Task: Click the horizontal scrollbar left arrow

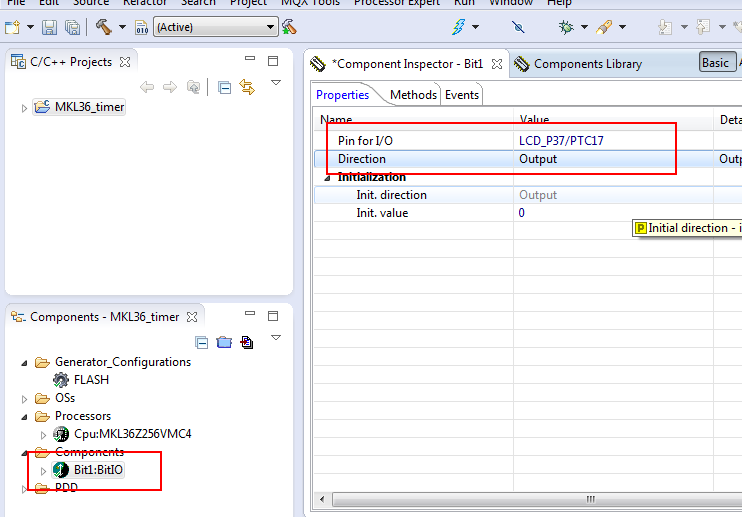Action: pos(322,499)
